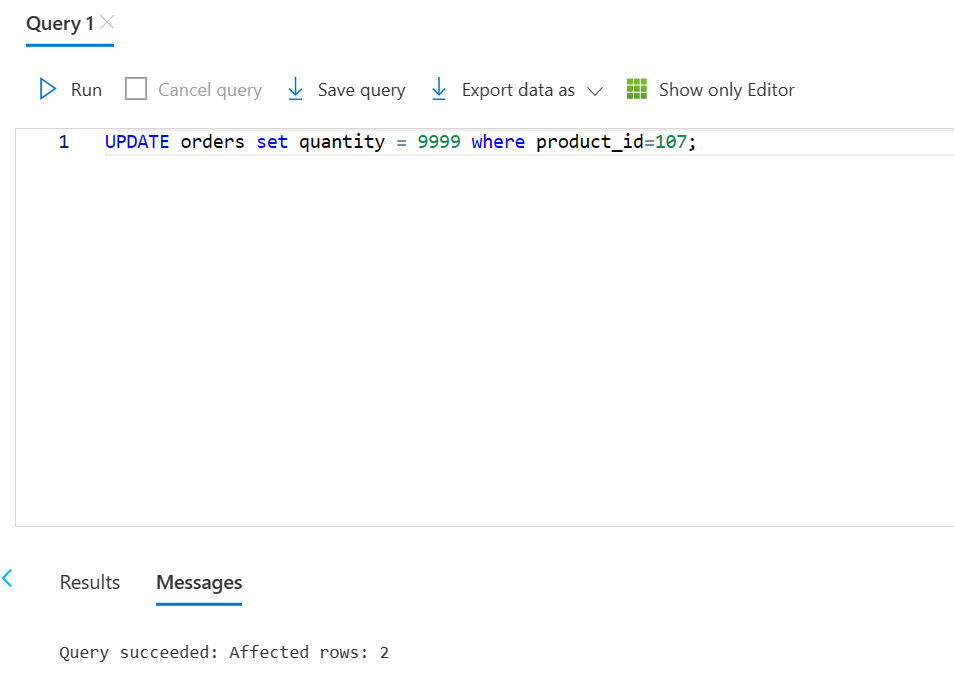Viewport: 954px width, 695px height.
Task: Click the Cancel query square stop icon
Action: click(x=136, y=89)
